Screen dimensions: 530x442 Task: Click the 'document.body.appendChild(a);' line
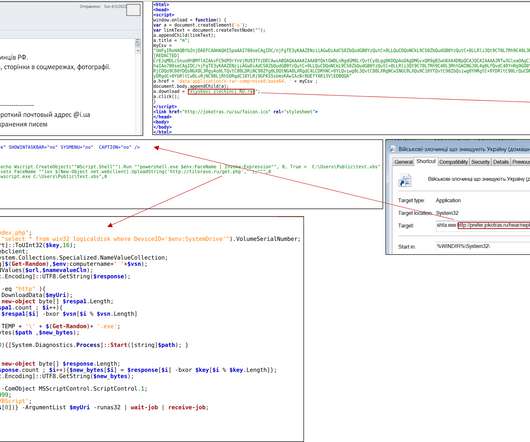[x=191, y=87]
